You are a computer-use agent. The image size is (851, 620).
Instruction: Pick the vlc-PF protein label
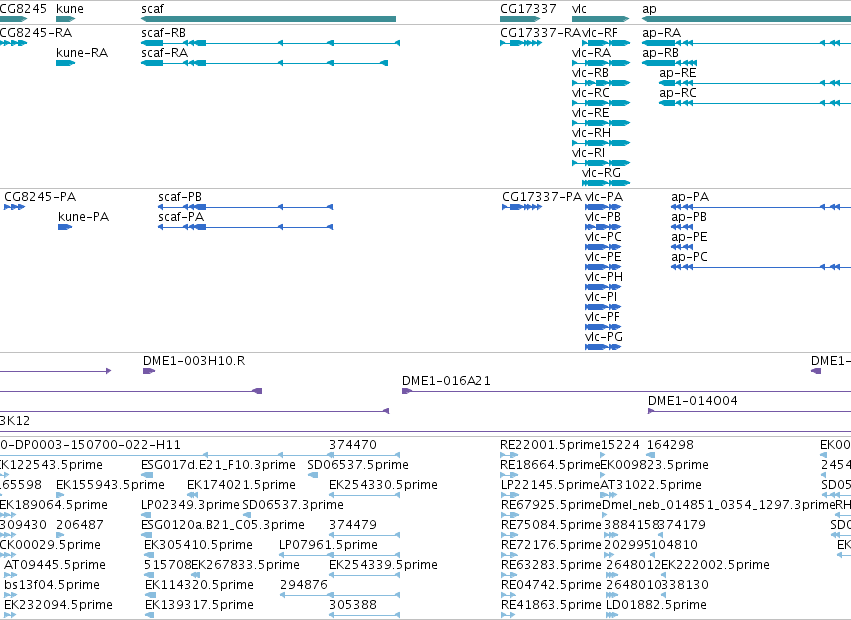pyautogui.click(x=602, y=317)
